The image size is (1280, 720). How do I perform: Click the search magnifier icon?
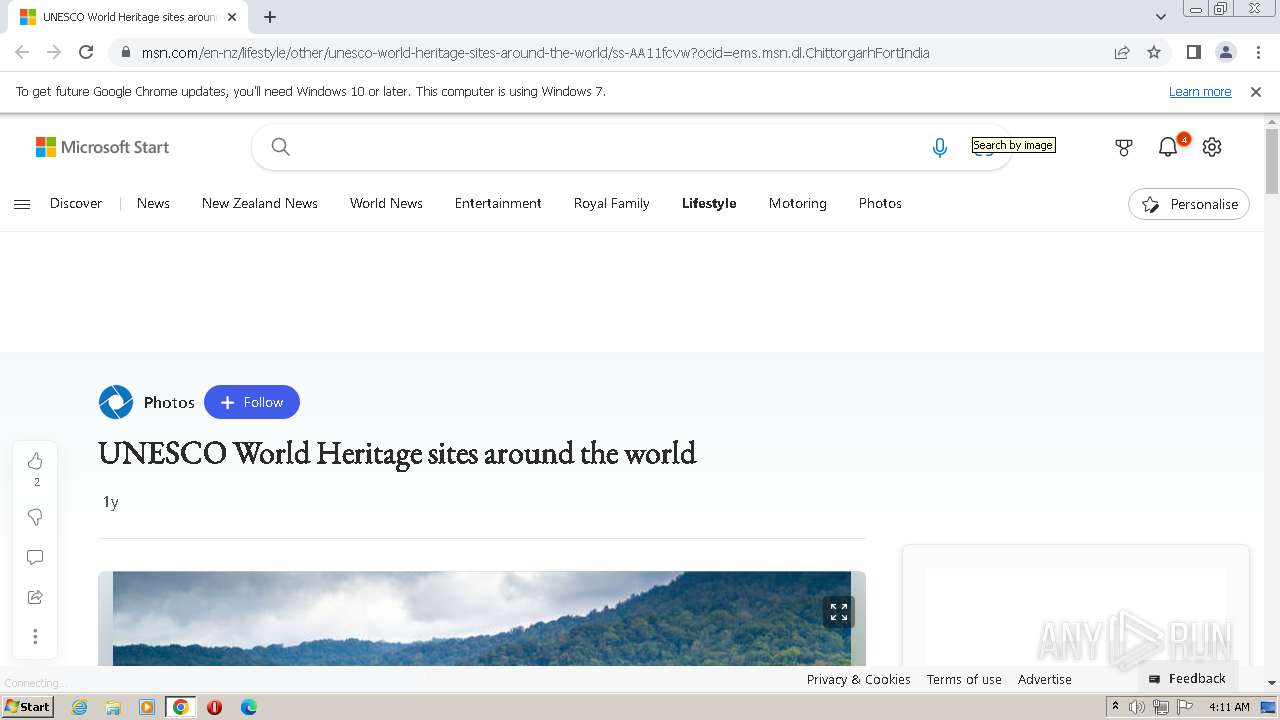[281, 147]
